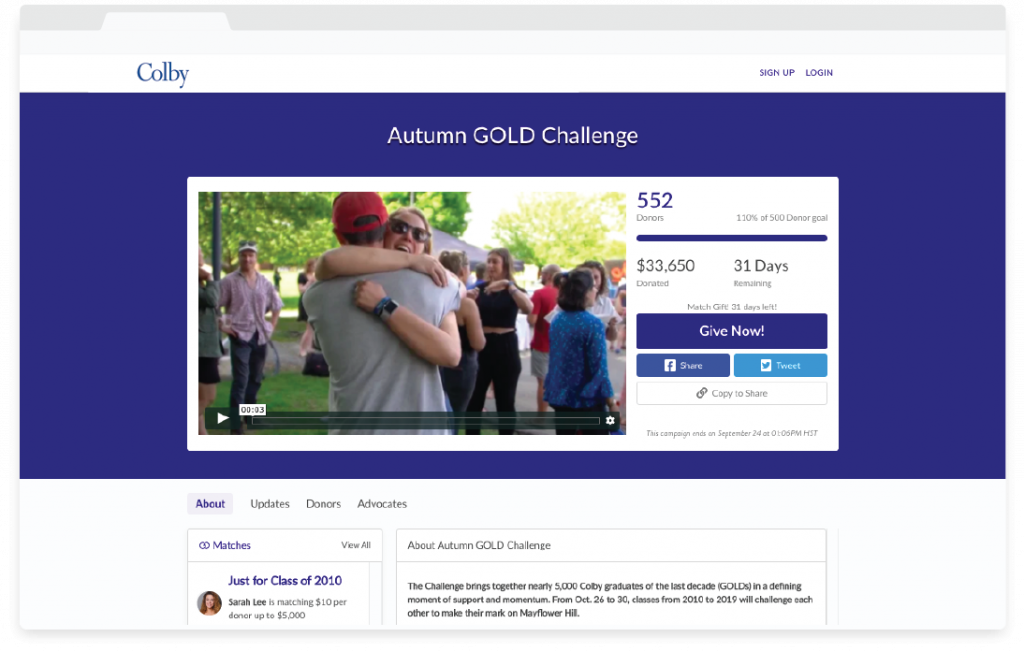
Task: Click the donor goal progress bar
Action: 731,238
